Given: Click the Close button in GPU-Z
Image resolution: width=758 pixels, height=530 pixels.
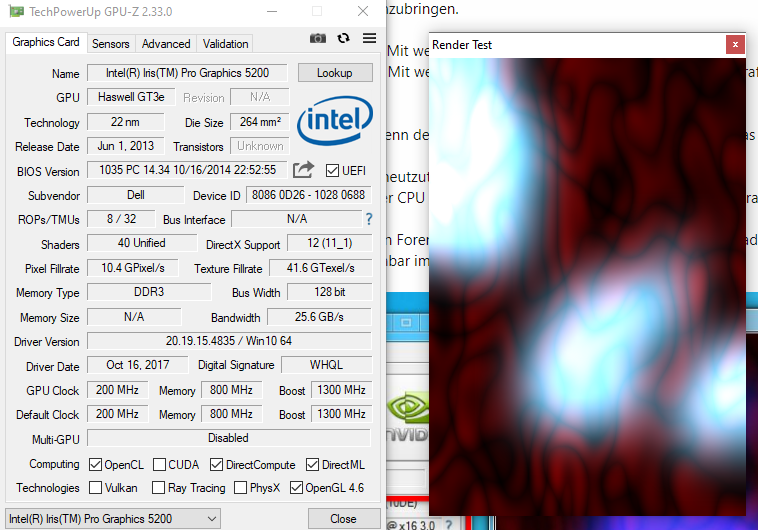Looking at the screenshot, I should coord(343,519).
